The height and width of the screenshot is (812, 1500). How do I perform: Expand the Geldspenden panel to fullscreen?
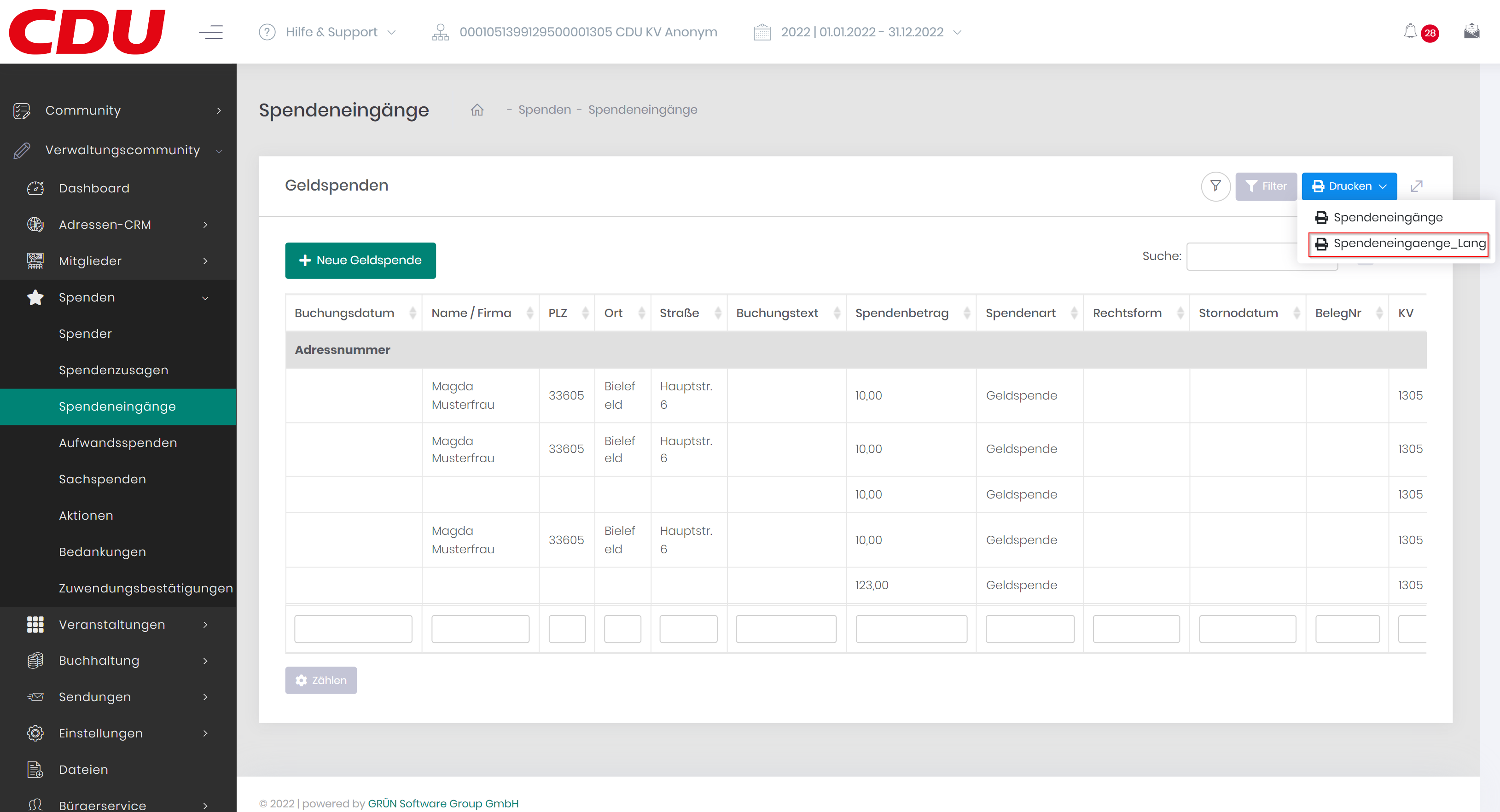[x=1416, y=186]
